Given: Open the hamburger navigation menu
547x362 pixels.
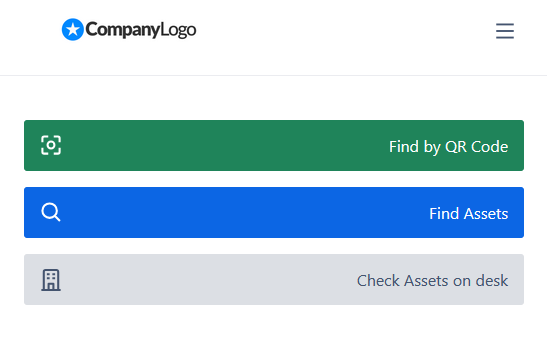Looking at the screenshot, I should pos(505,31).
